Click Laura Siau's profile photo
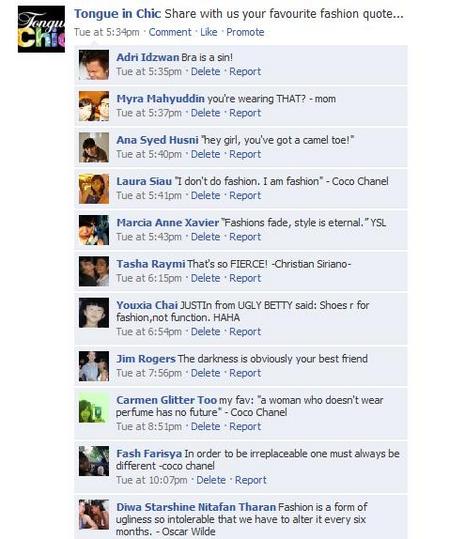Image resolution: width=465 pixels, height=539 pixels. coord(94,189)
